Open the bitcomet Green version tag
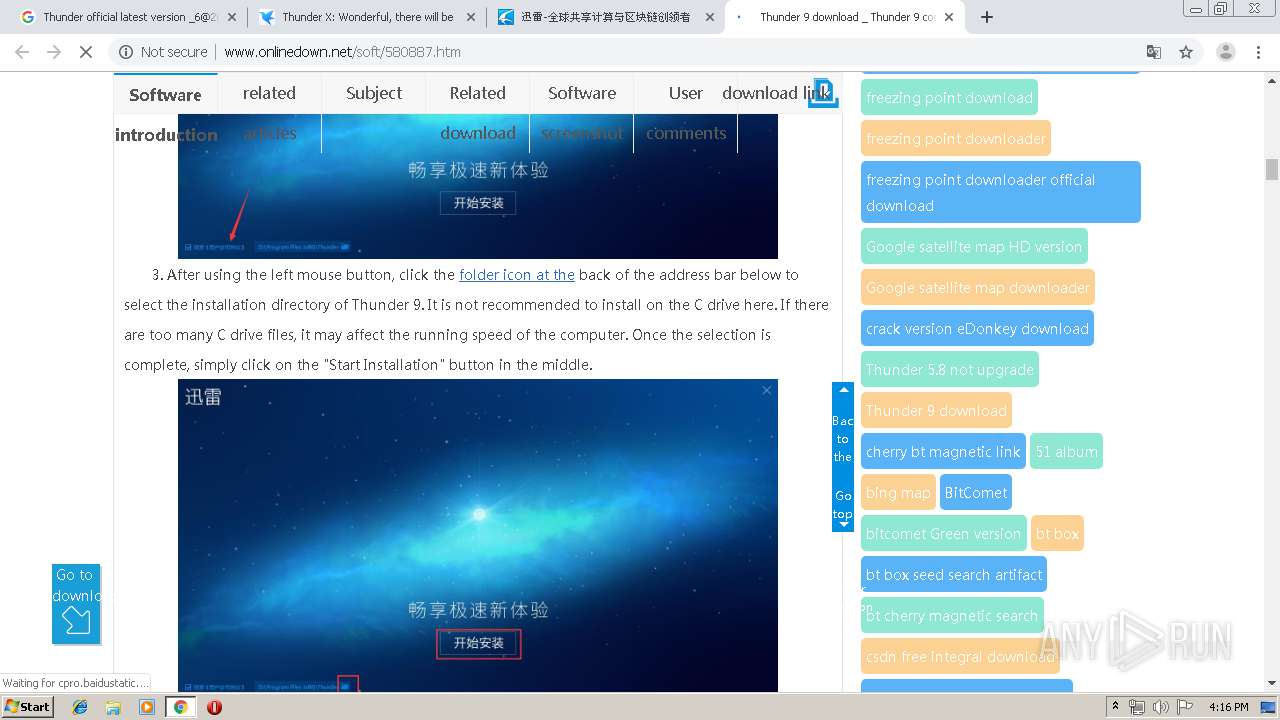 pos(943,533)
